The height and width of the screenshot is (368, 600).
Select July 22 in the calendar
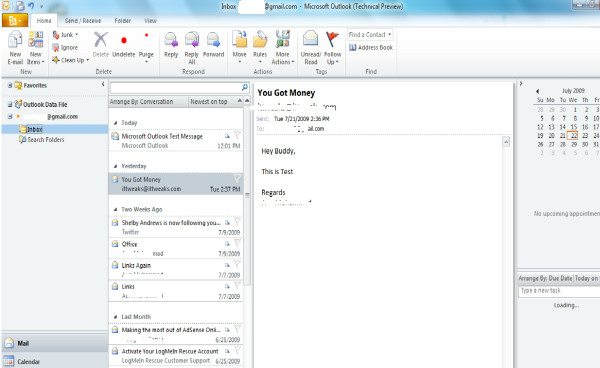[573, 135]
